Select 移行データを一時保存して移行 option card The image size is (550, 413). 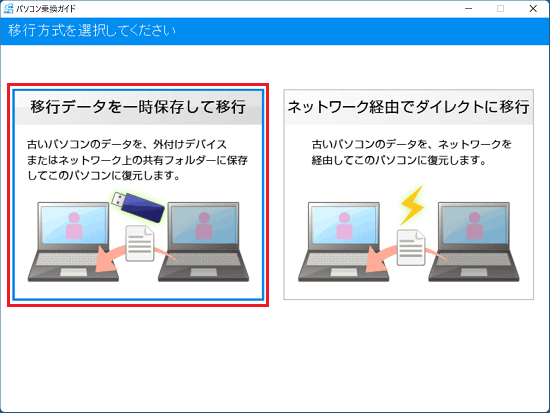coord(138,195)
